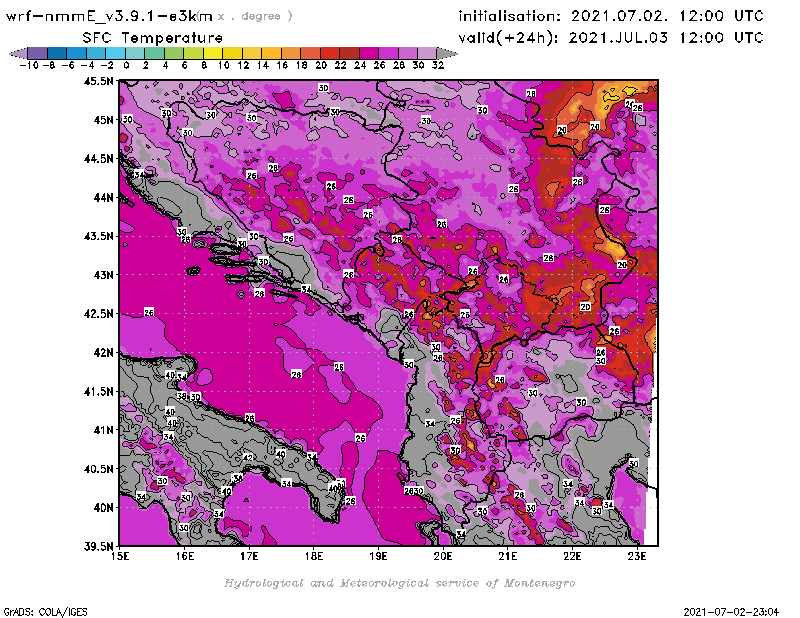Click the 23E longitude label
The width and height of the screenshot is (800, 618).
637,556
